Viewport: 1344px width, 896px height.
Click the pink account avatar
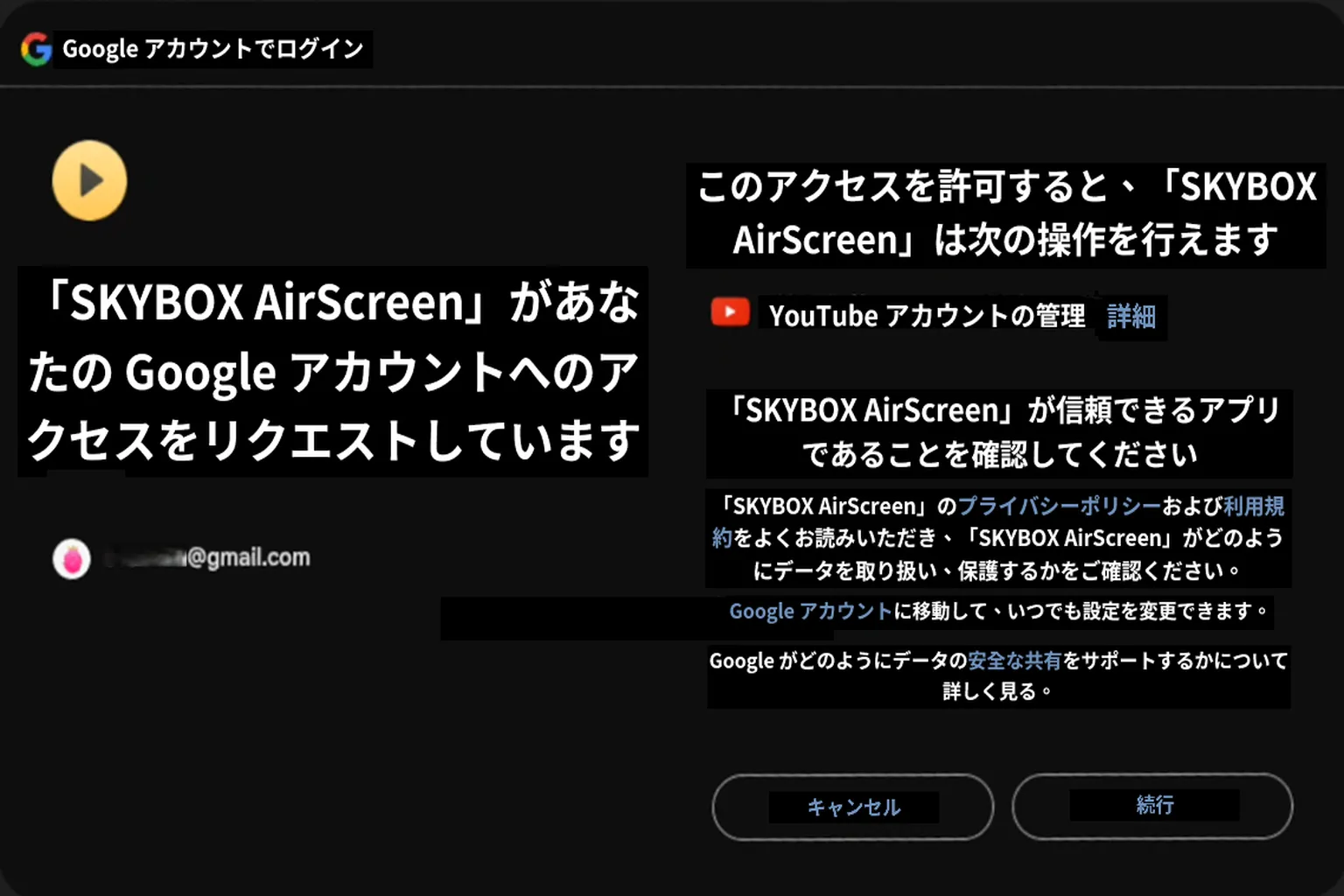tap(72, 558)
